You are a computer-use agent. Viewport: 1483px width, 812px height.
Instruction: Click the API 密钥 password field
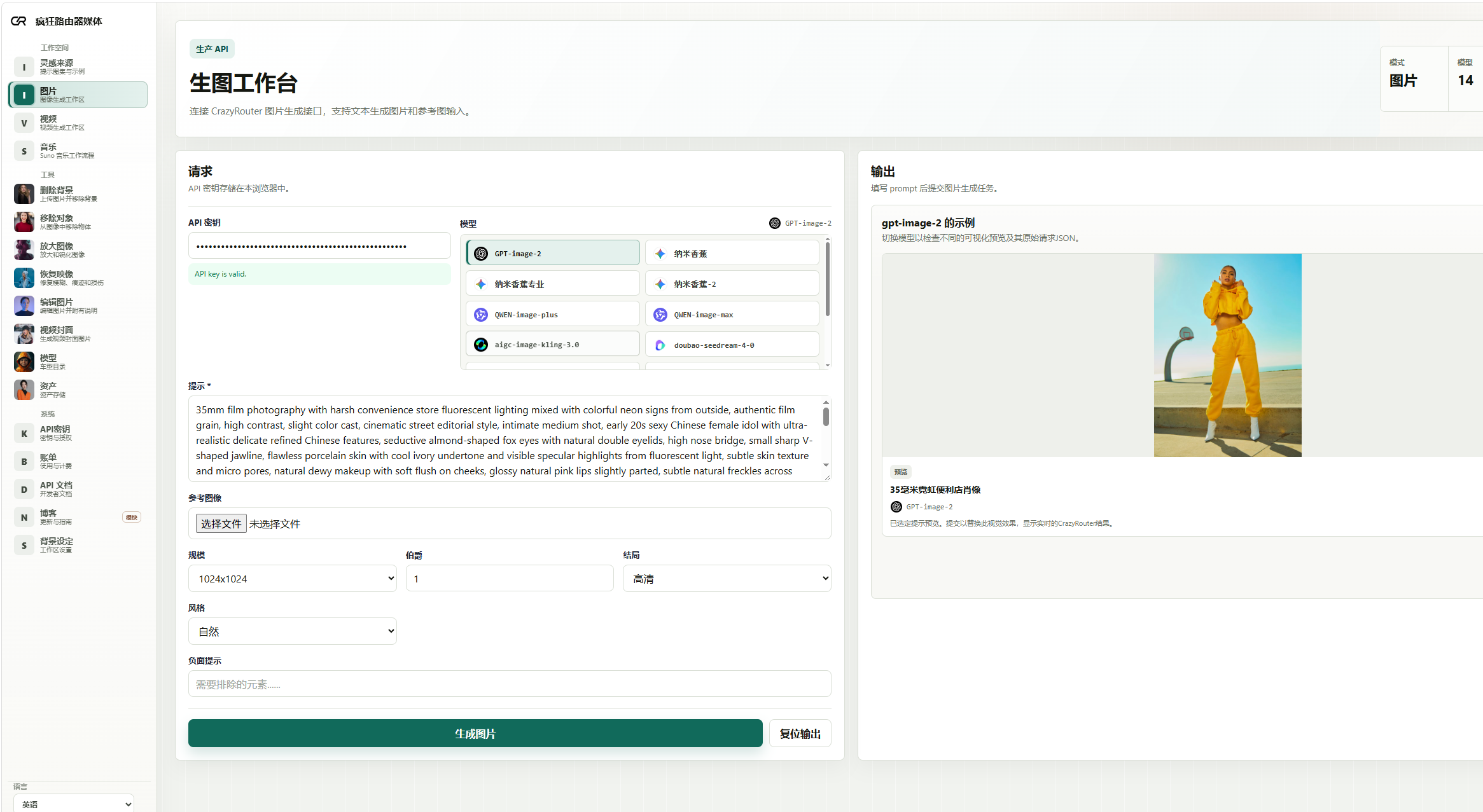[x=319, y=245]
